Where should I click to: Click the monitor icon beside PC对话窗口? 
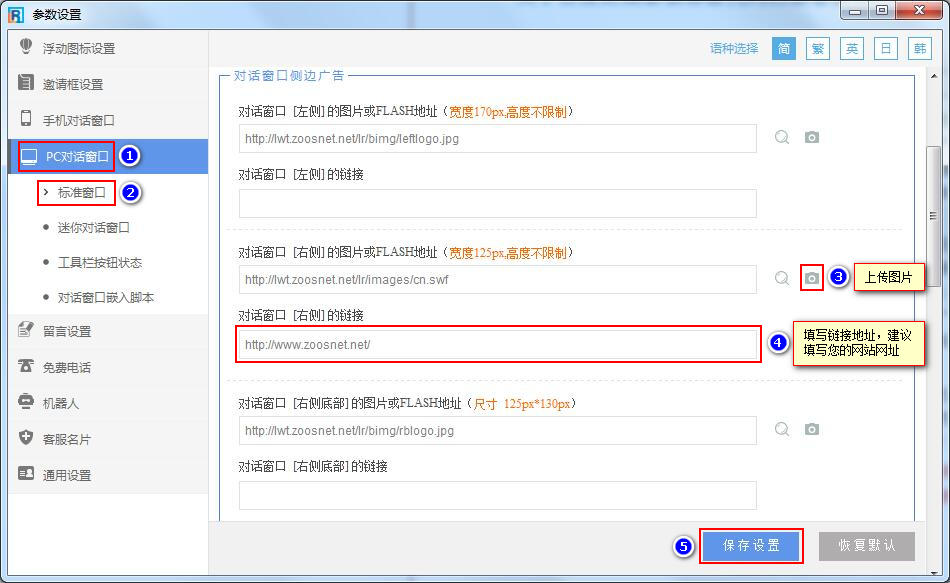[x=28, y=156]
